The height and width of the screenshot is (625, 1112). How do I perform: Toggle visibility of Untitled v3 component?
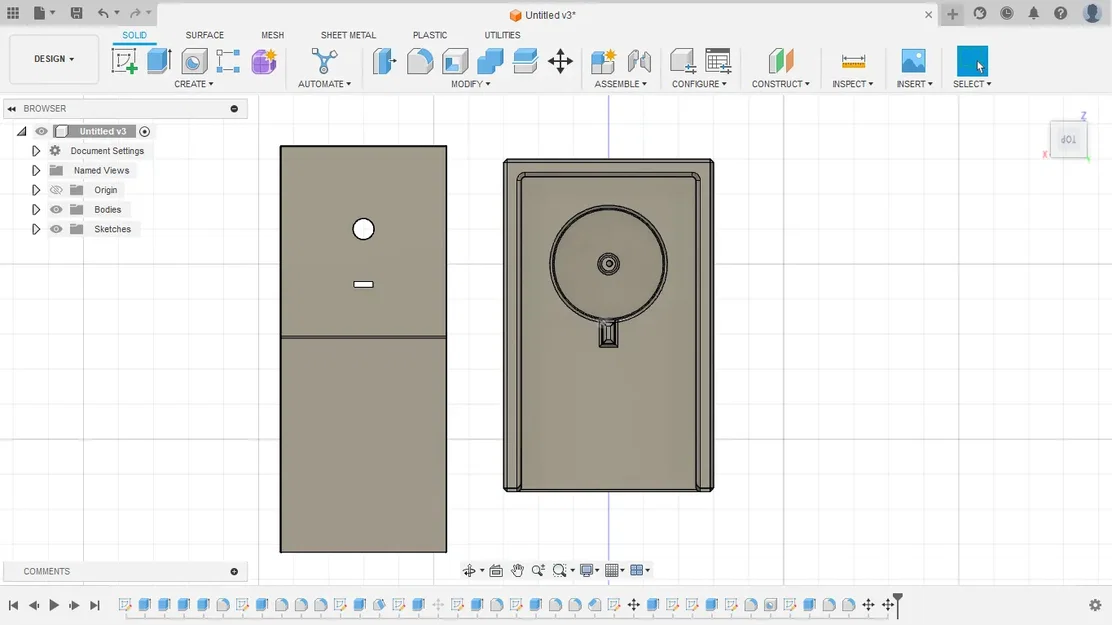[41, 131]
